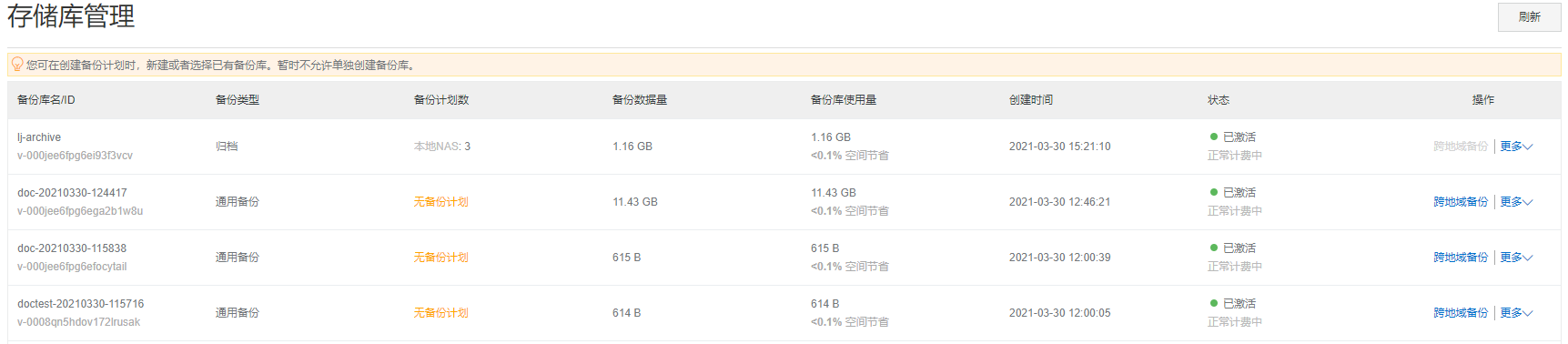The width and height of the screenshot is (1568, 344).
Task: Click the lightbulb tip icon in notice bar
Action: pyautogui.click(x=16, y=65)
